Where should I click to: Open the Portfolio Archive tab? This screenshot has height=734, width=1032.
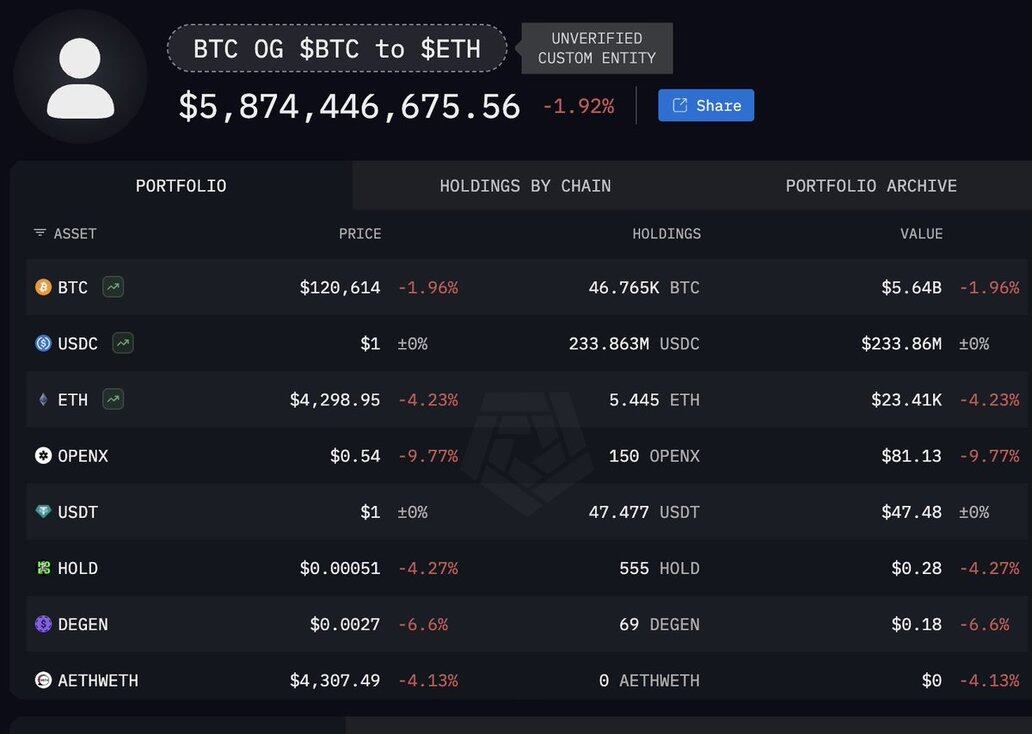click(871, 186)
